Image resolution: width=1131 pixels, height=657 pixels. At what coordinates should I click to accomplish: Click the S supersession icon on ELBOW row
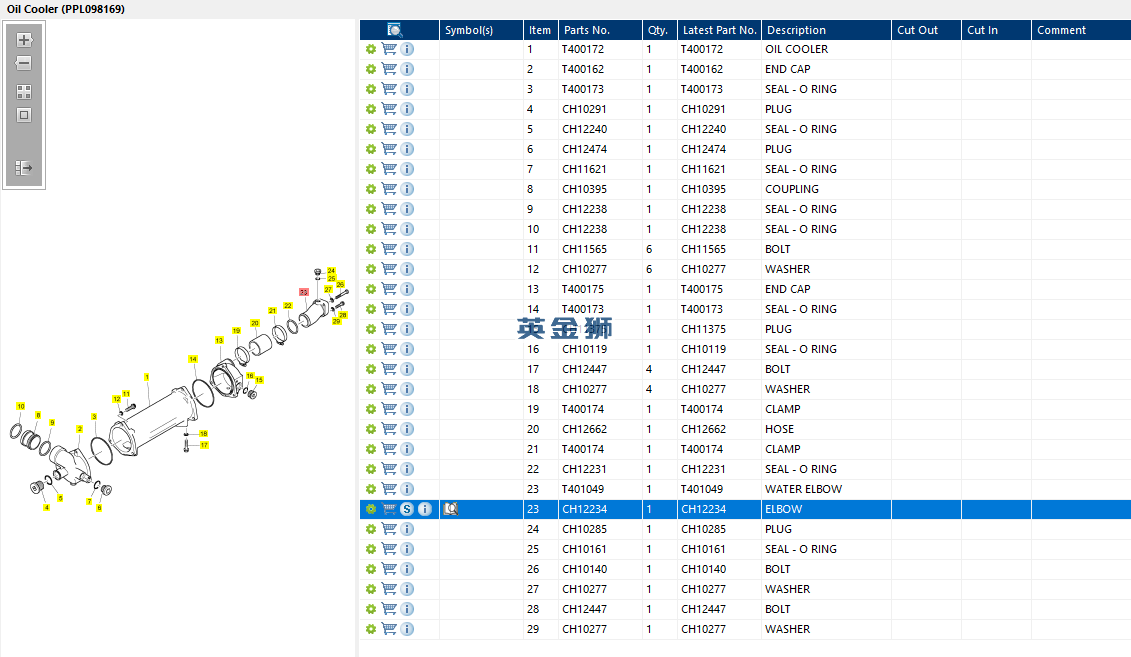[x=407, y=509]
